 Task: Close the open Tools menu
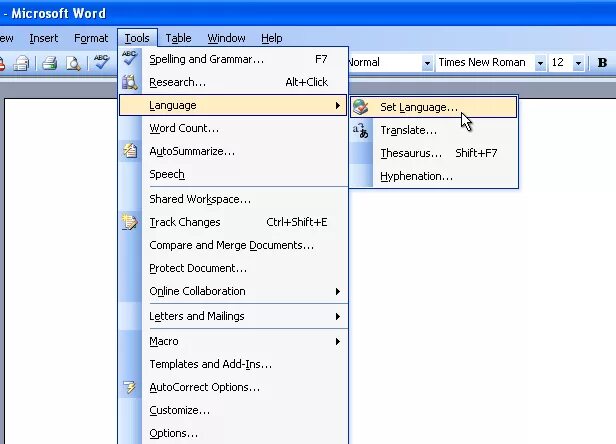[137, 38]
